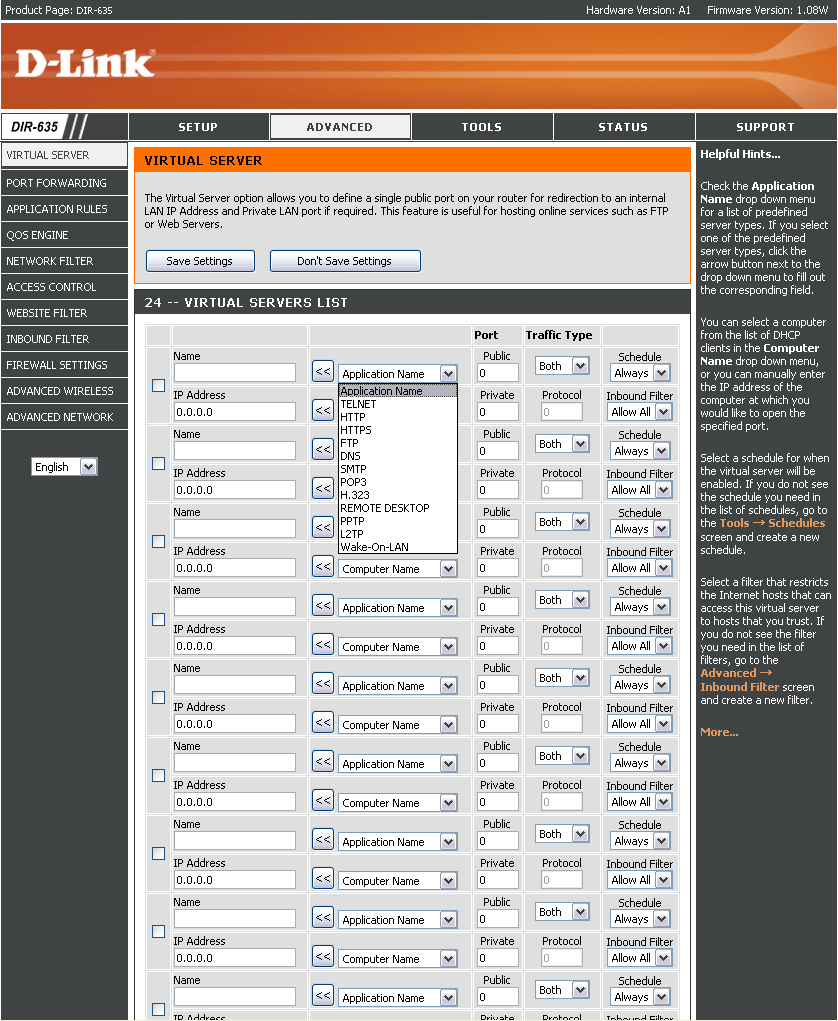Screen dimensions: 838x1021
Task: Choose REMOTE DESKTOP from the application list
Action: 397,508
